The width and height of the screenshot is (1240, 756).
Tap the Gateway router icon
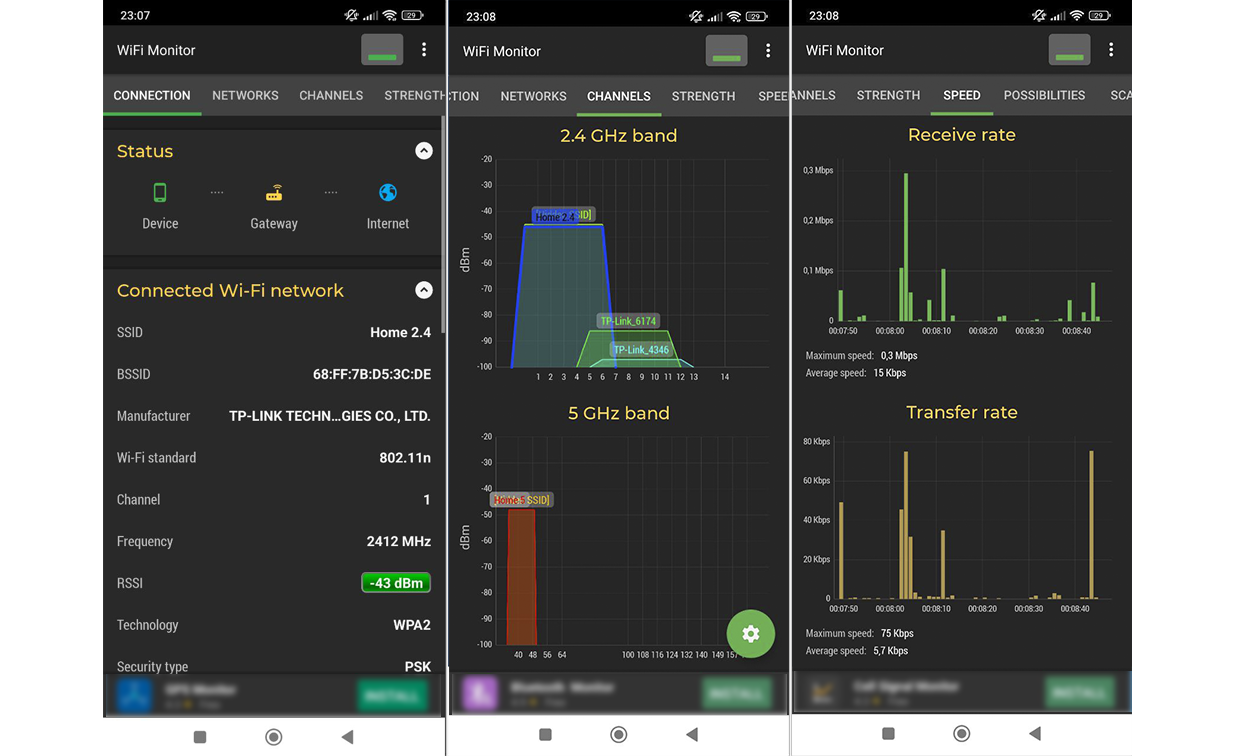pyautogui.click(x=273, y=193)
